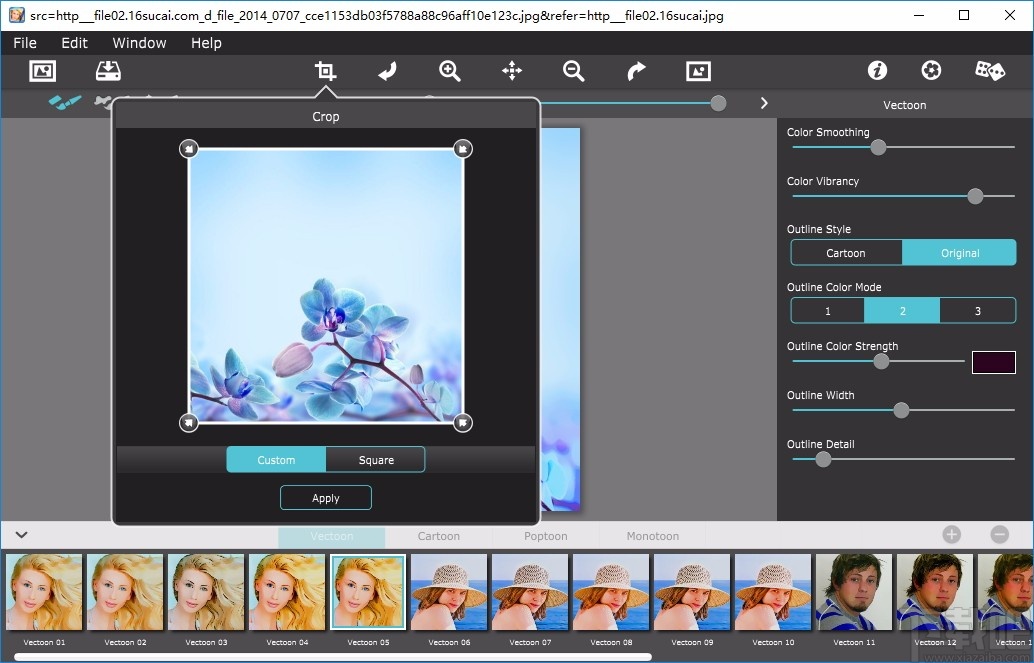
Task: Click the save image icon
Action: (x=108, y=71)
